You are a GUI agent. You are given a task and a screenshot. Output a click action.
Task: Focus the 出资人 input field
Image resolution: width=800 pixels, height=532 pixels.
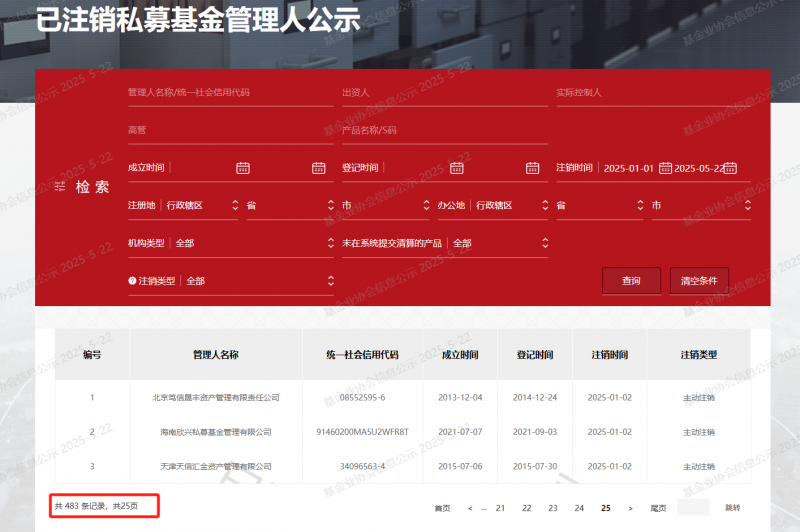[x=445, y=93]
